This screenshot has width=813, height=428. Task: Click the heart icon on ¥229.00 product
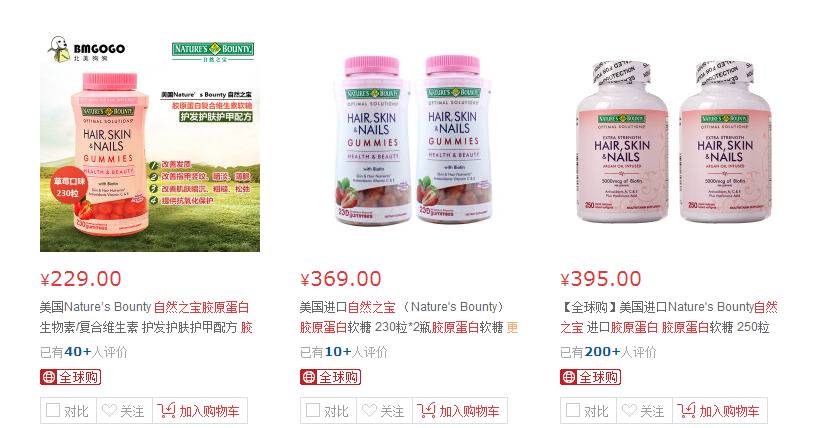(109, 410)
